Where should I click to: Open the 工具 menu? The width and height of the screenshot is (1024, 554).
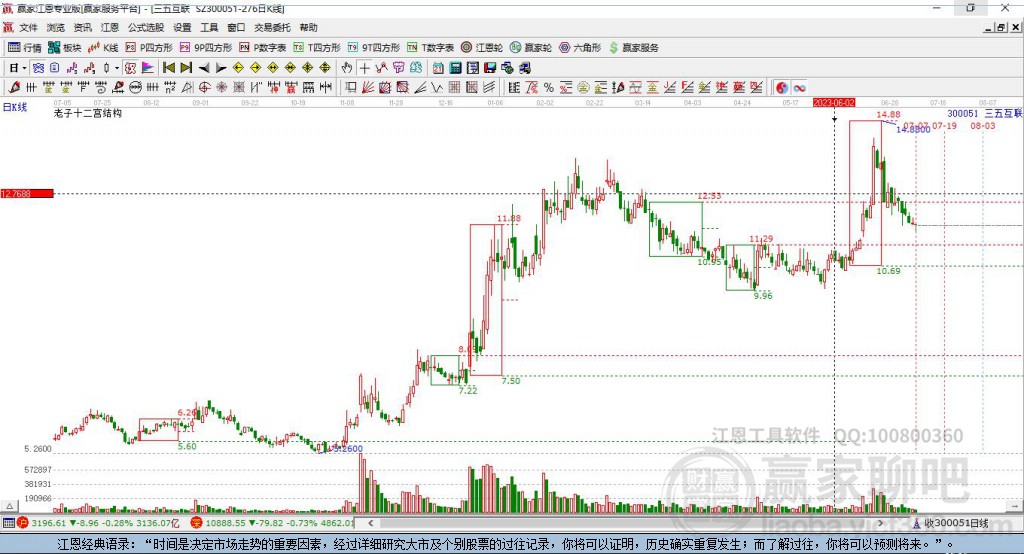click(209, 27)
